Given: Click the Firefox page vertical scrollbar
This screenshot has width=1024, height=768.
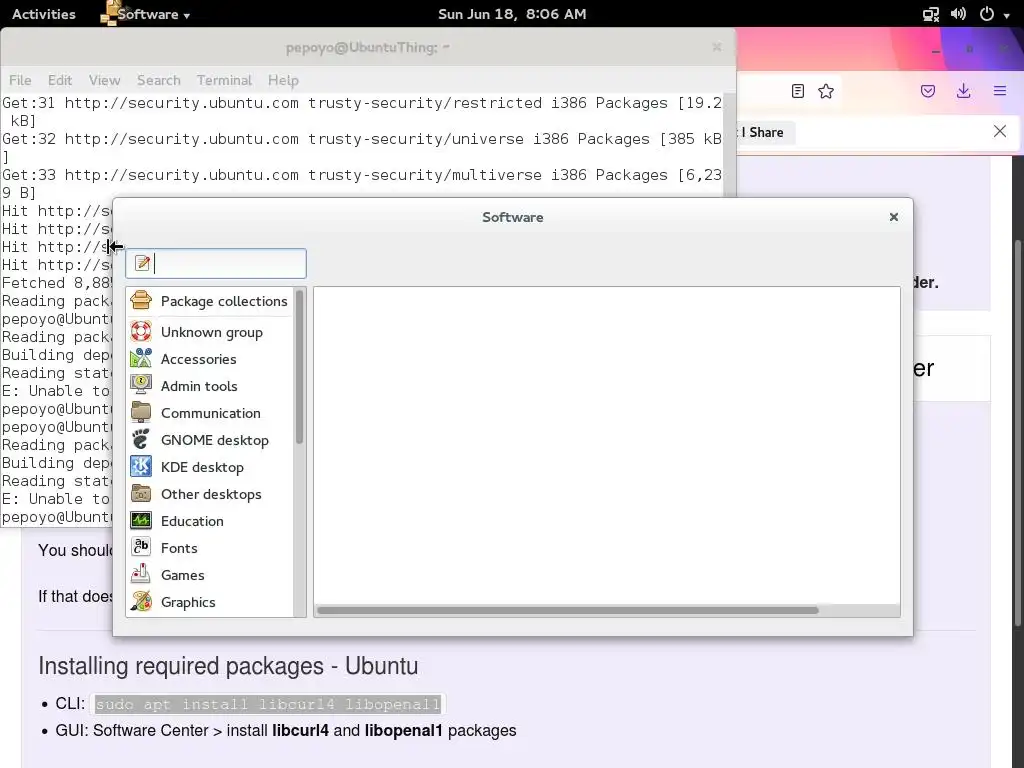Looking at the screenshot, I should pyautogui.click(x=1017, y=434).
